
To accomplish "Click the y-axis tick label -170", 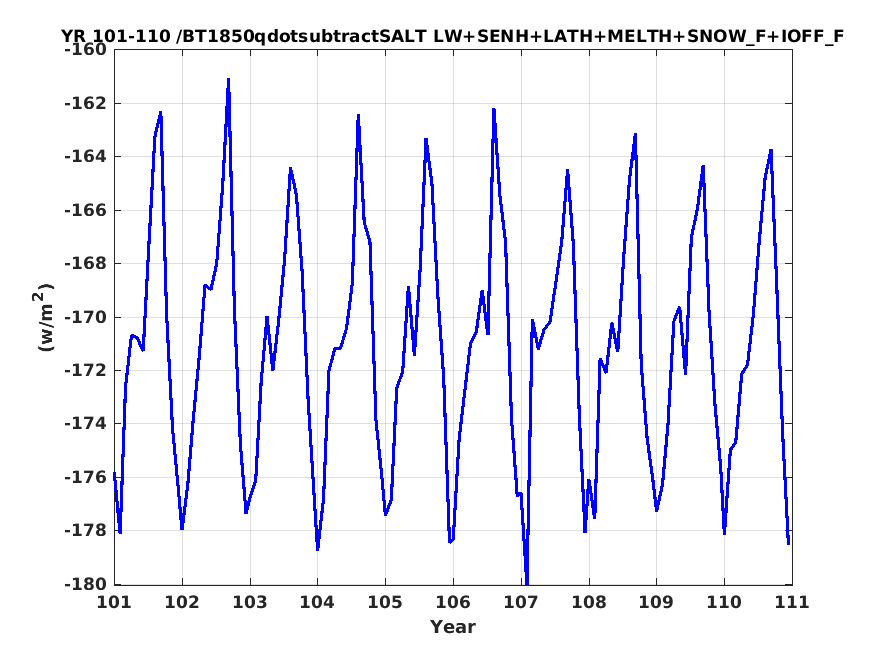I will pyautogui.click(x=85, y=317).
